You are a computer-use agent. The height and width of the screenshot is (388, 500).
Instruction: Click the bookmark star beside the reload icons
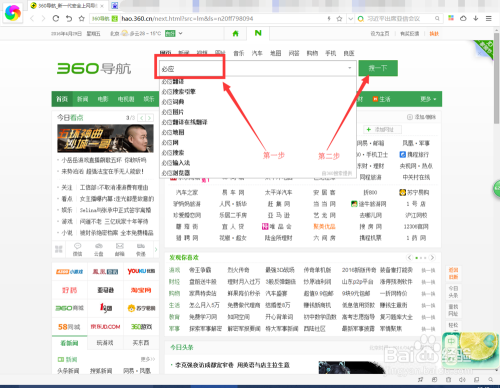pyautogui.click(x=81, y=18)
